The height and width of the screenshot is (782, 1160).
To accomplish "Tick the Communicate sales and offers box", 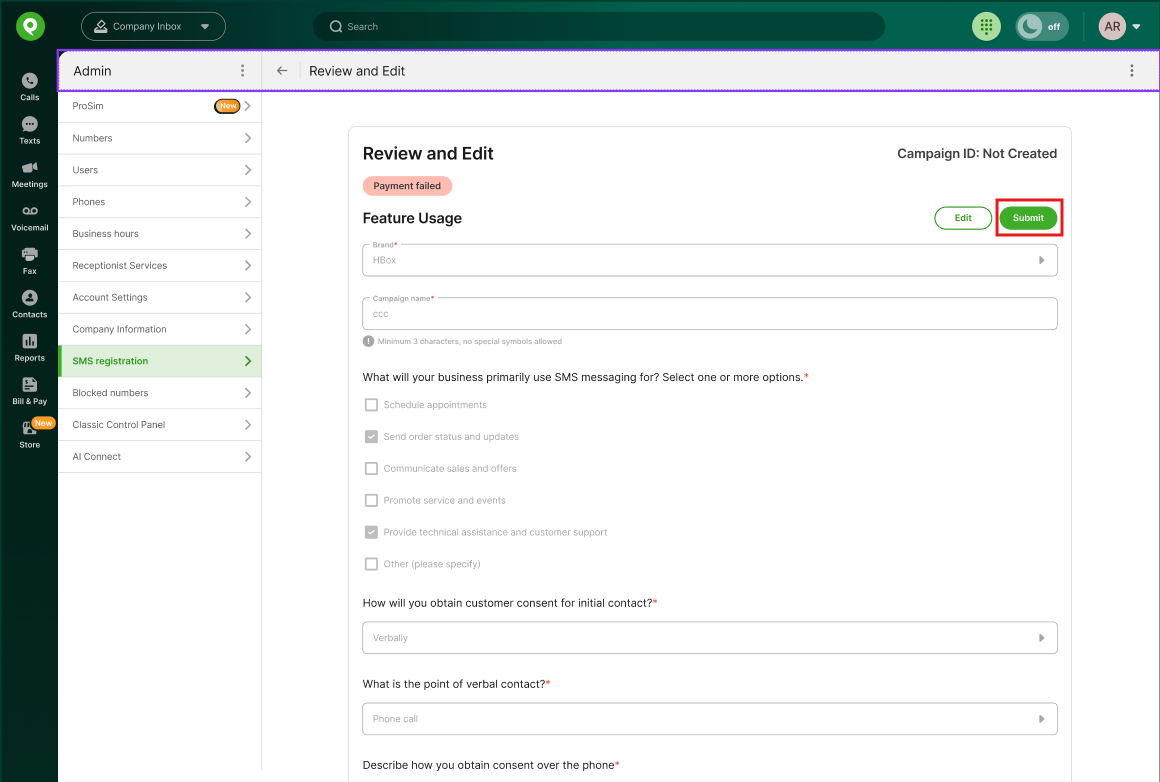I will (x=371, y=469).
